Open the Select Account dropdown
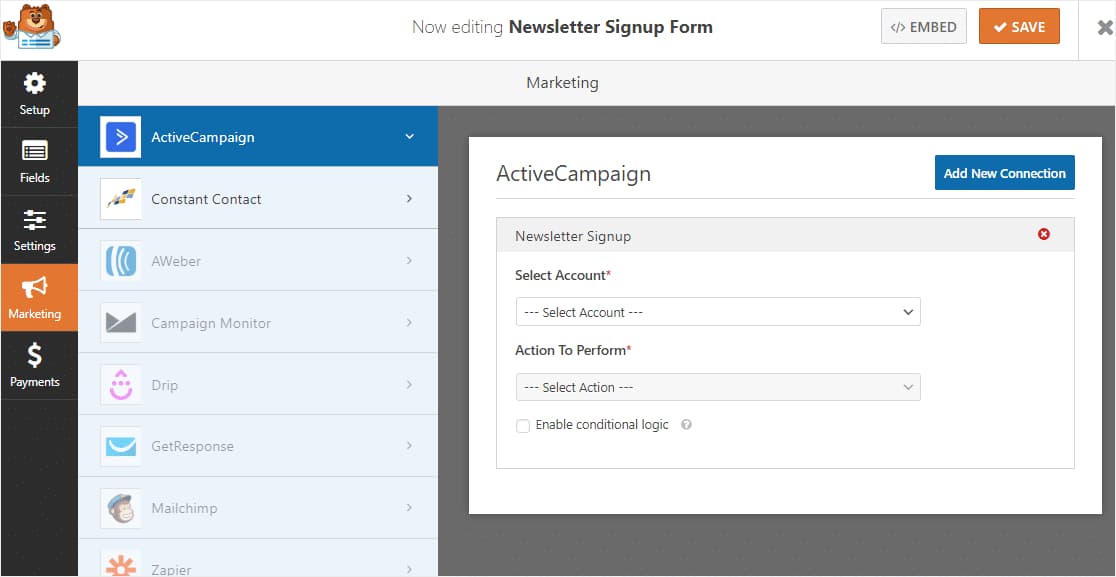 (717, 311)
